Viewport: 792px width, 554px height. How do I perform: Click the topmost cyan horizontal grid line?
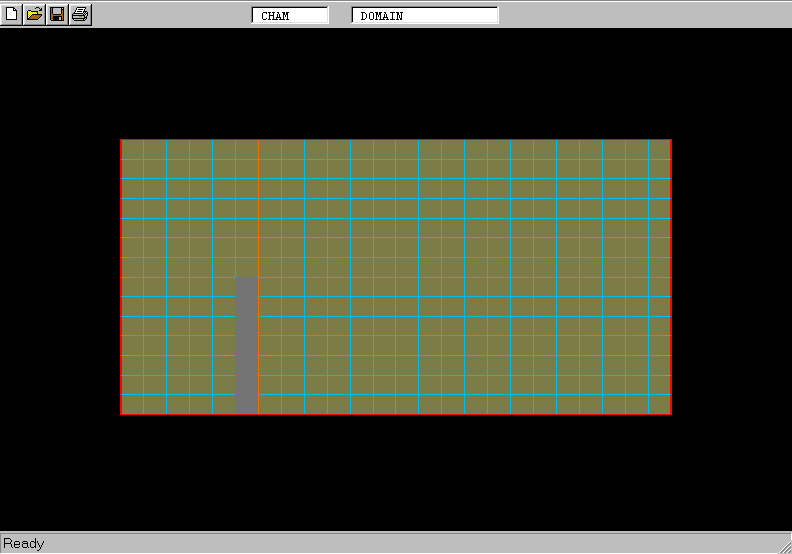coord(400,179)
